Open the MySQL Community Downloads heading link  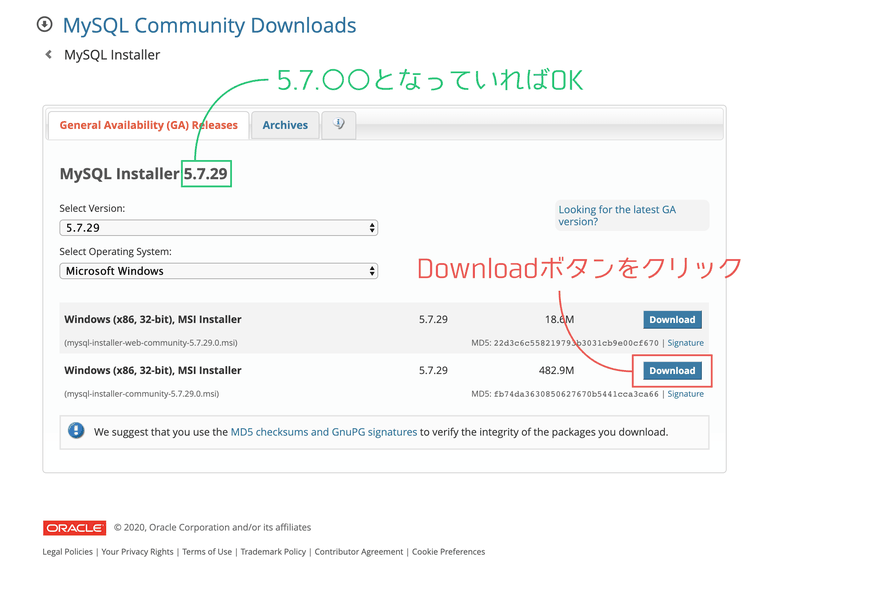[x=209, y=25]
